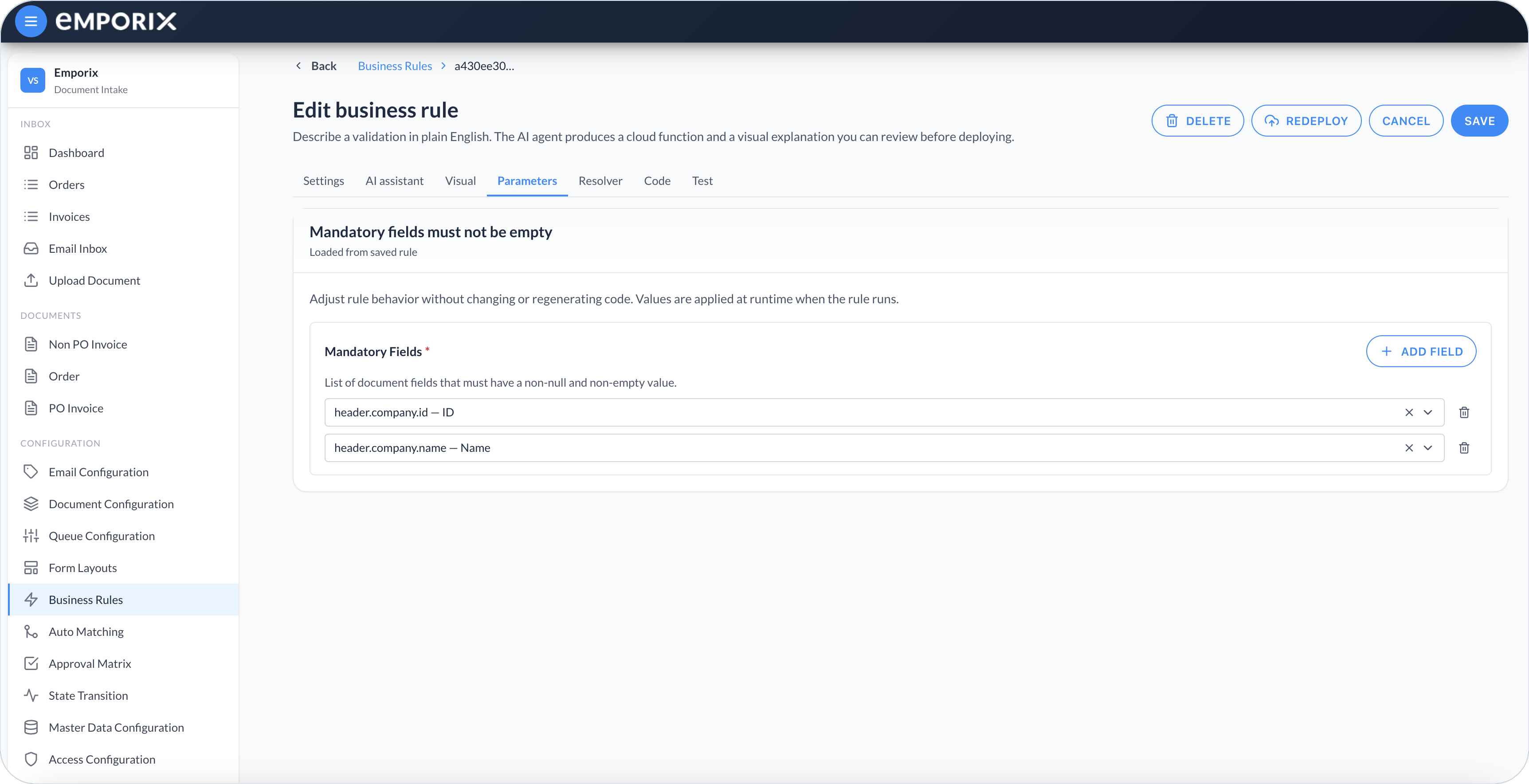Viewport: 1529px width, 784px height.
Task: Open Orders in the sidebar
Action: 123,184
